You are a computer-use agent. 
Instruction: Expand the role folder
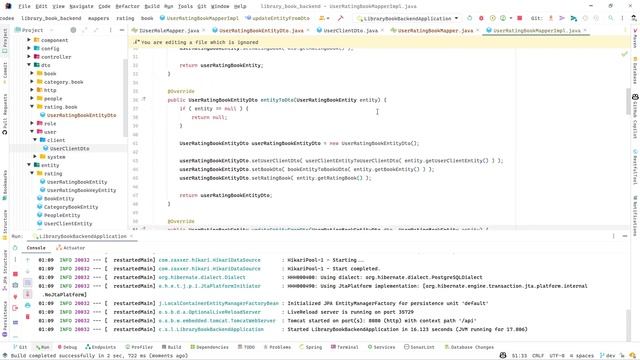click(32, 123)
